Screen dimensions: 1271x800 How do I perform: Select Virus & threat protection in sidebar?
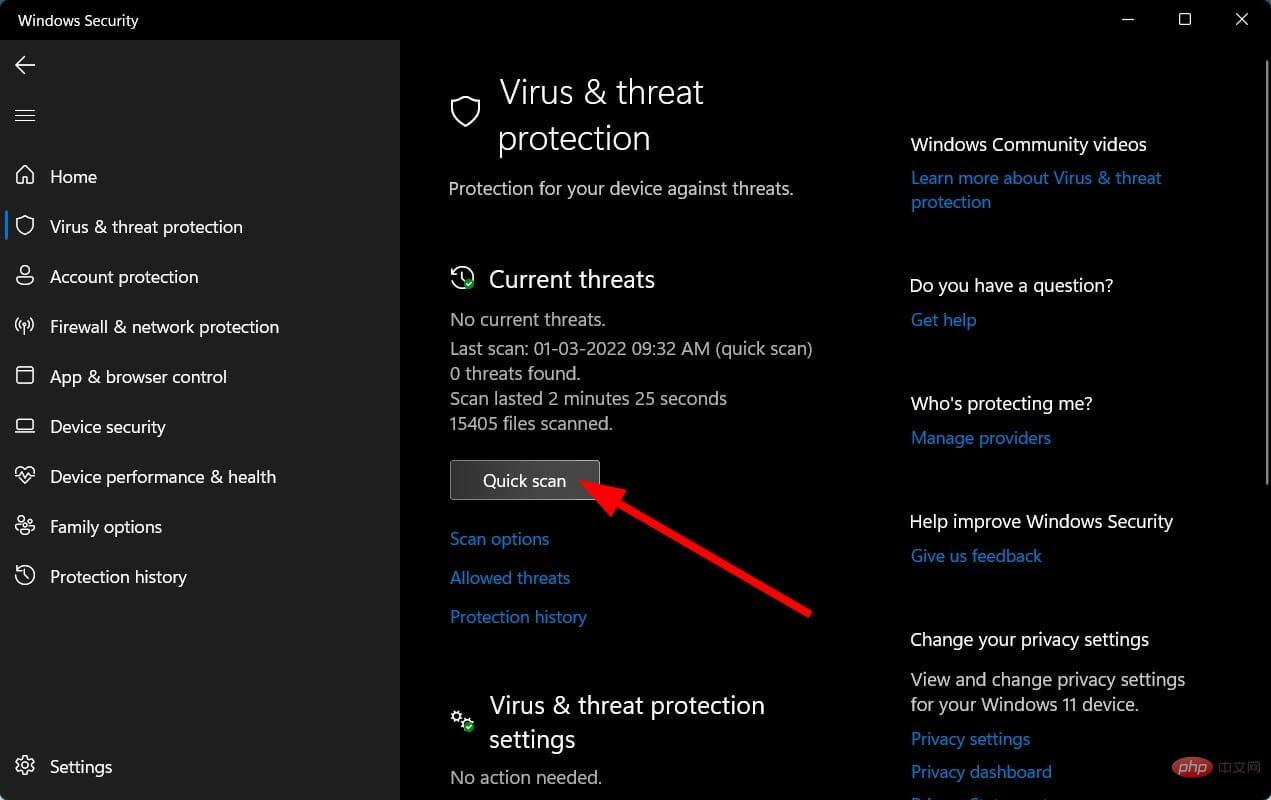point(146,227)
